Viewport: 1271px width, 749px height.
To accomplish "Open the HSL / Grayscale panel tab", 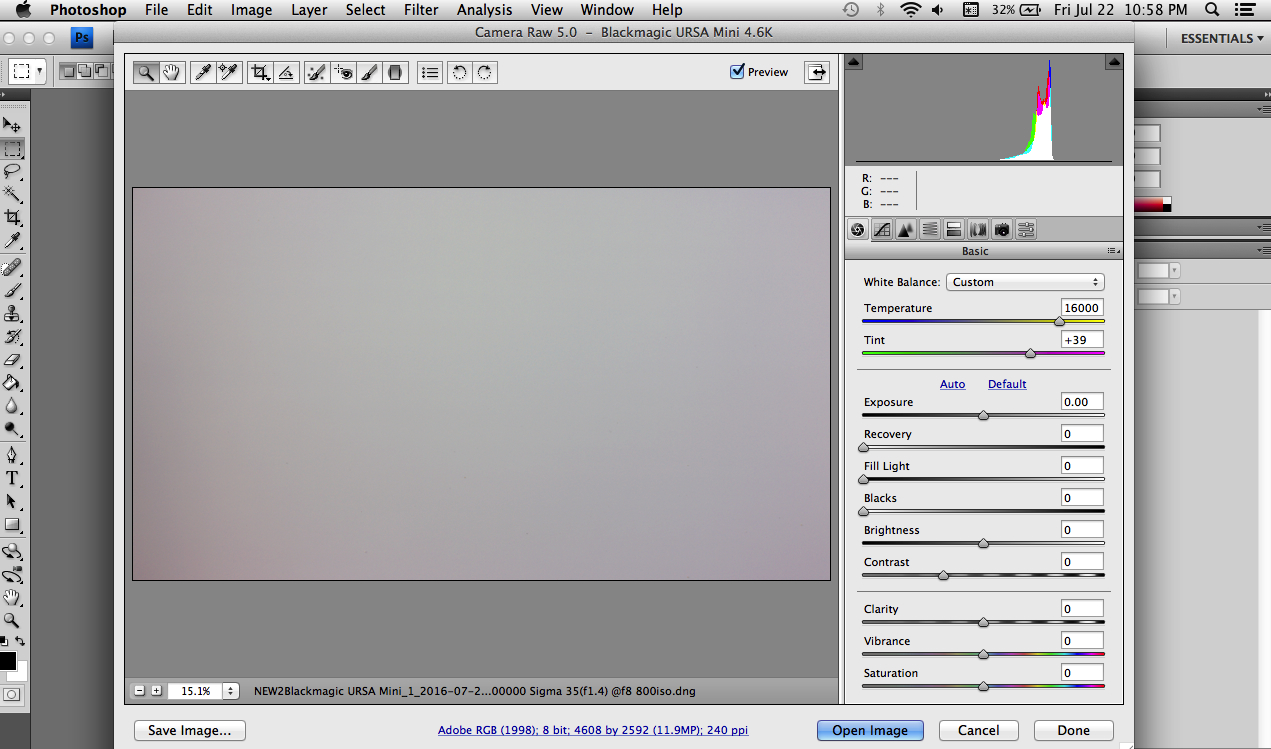I will (930, 229).
